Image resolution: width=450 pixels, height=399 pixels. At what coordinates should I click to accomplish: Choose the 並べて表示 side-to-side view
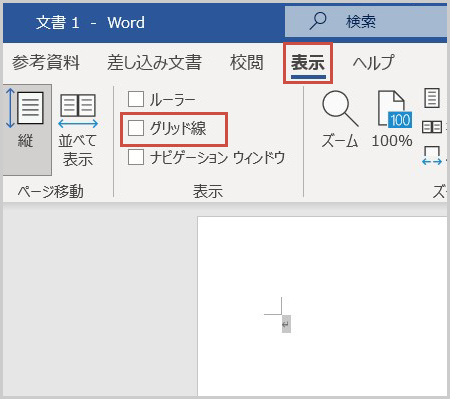tap(78, 129)
